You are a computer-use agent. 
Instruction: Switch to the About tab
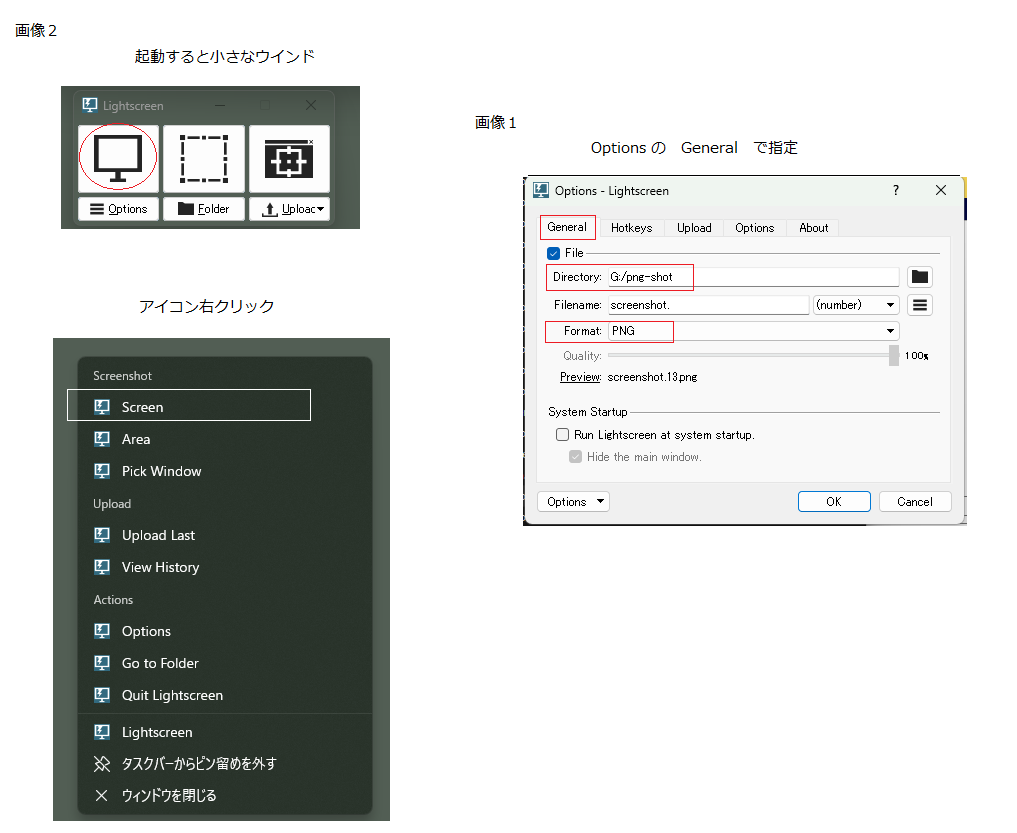(813, 228)
